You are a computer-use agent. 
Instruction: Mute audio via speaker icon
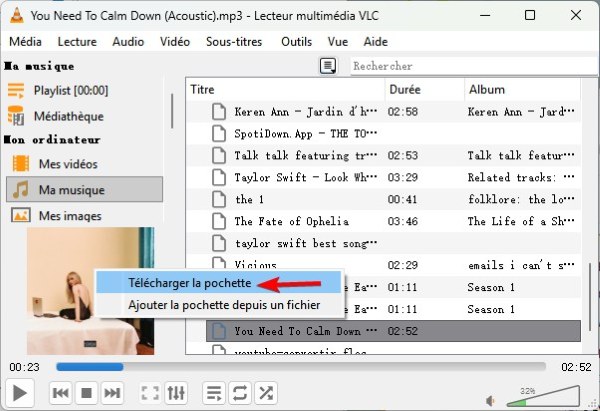pos(491,401)
